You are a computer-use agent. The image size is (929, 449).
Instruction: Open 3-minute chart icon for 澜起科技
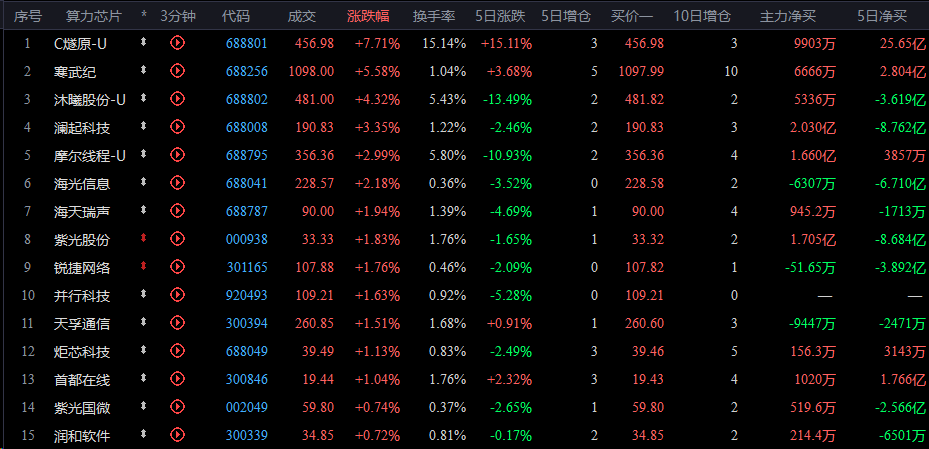(177, 127)
